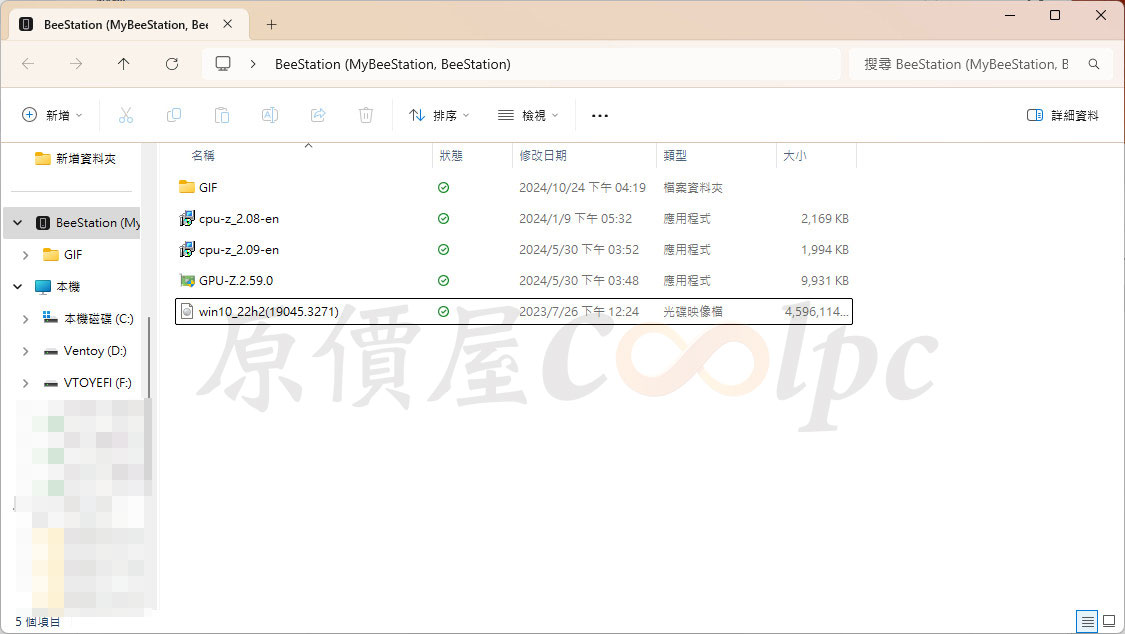
Task: Select the BeeStation tab
Action: [129, 24]
